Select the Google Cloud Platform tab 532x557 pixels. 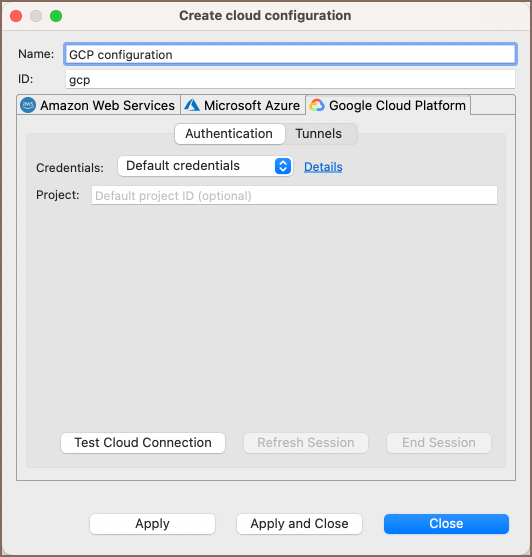388,105
